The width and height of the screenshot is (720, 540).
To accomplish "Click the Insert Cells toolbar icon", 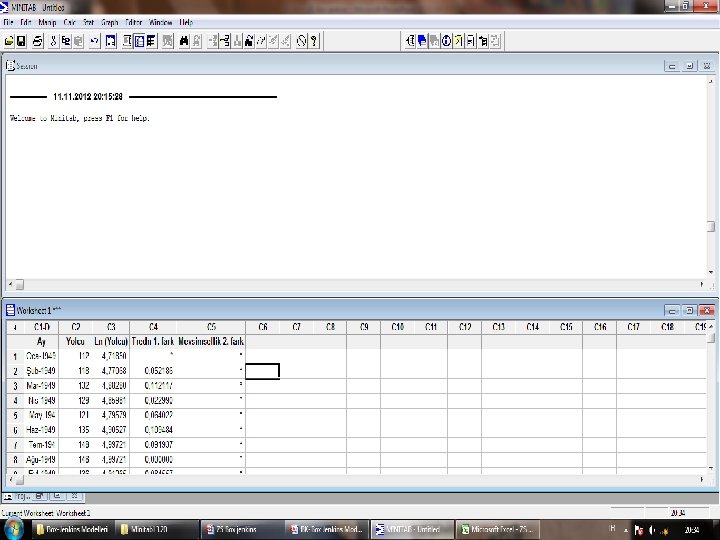I will point(213,41).
